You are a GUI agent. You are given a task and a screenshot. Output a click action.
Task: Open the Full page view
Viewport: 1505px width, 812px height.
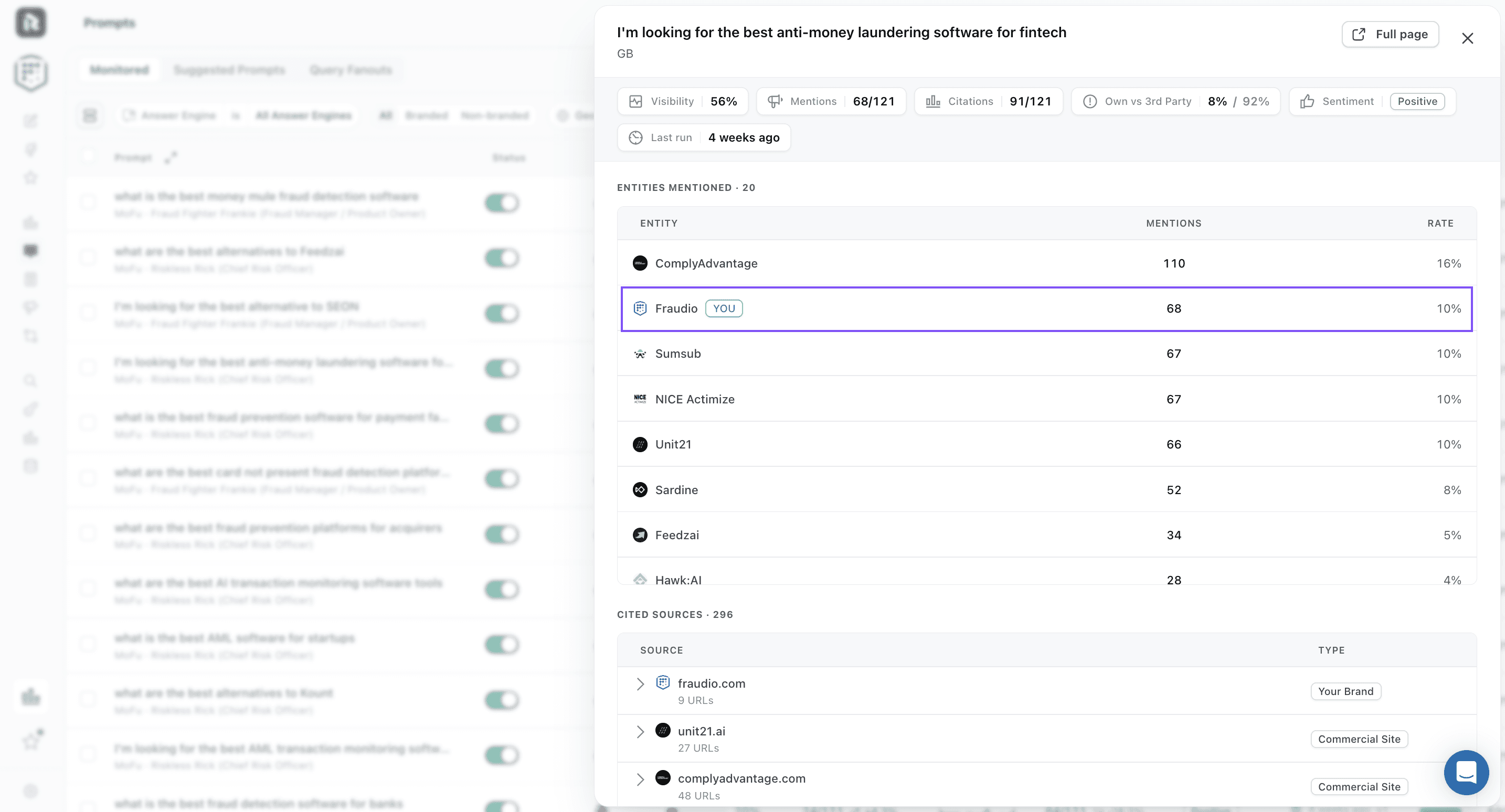tap(1390, 35)
